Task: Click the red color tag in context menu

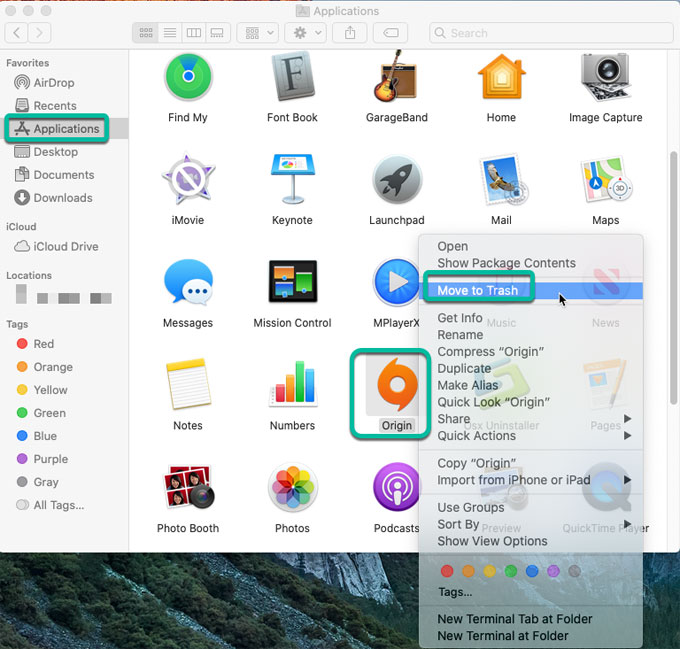Action: [447, 572]
